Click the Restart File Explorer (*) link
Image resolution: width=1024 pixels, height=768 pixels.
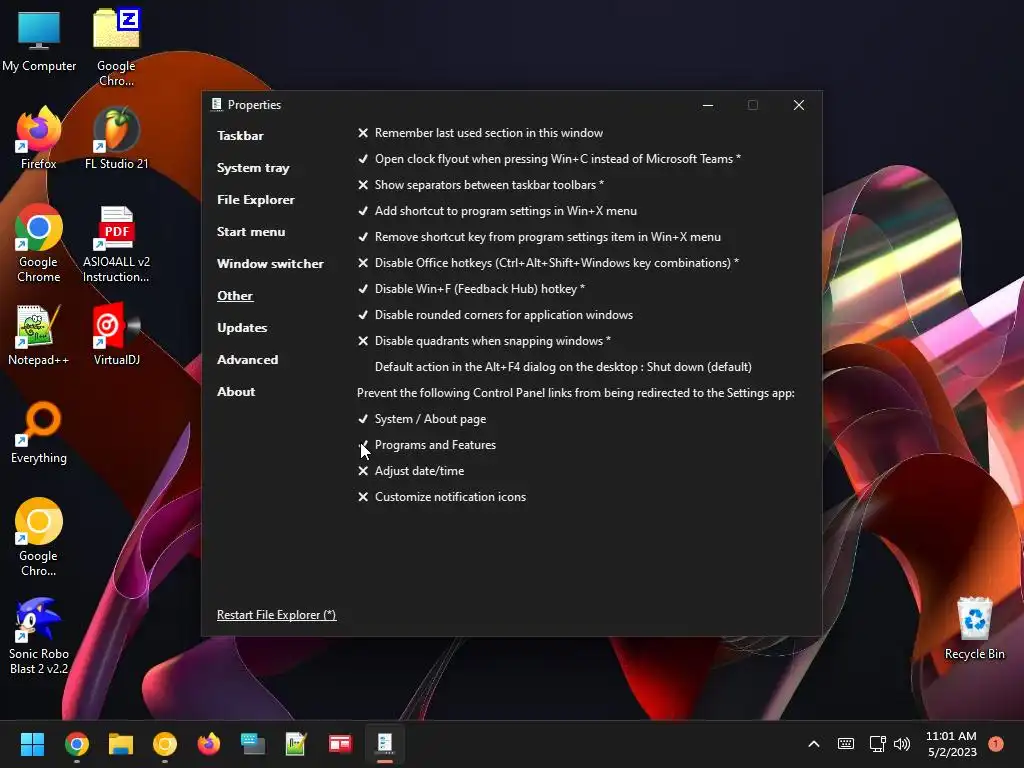click(x=276, y=615)
